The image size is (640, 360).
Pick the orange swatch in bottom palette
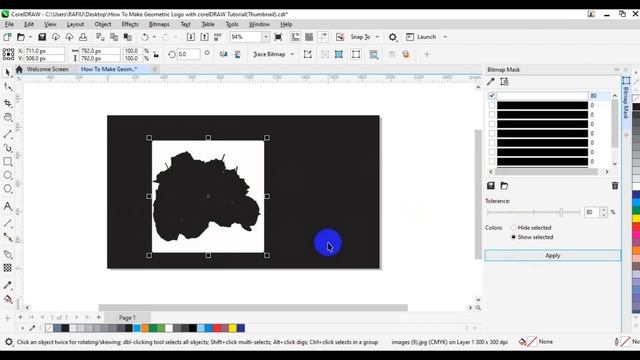pos(145,328)
